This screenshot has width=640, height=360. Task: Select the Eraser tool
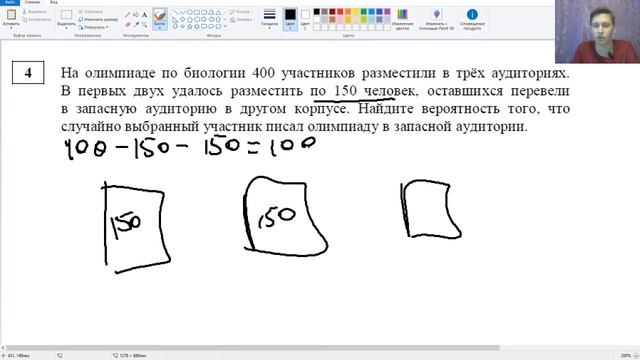point(128,24)
